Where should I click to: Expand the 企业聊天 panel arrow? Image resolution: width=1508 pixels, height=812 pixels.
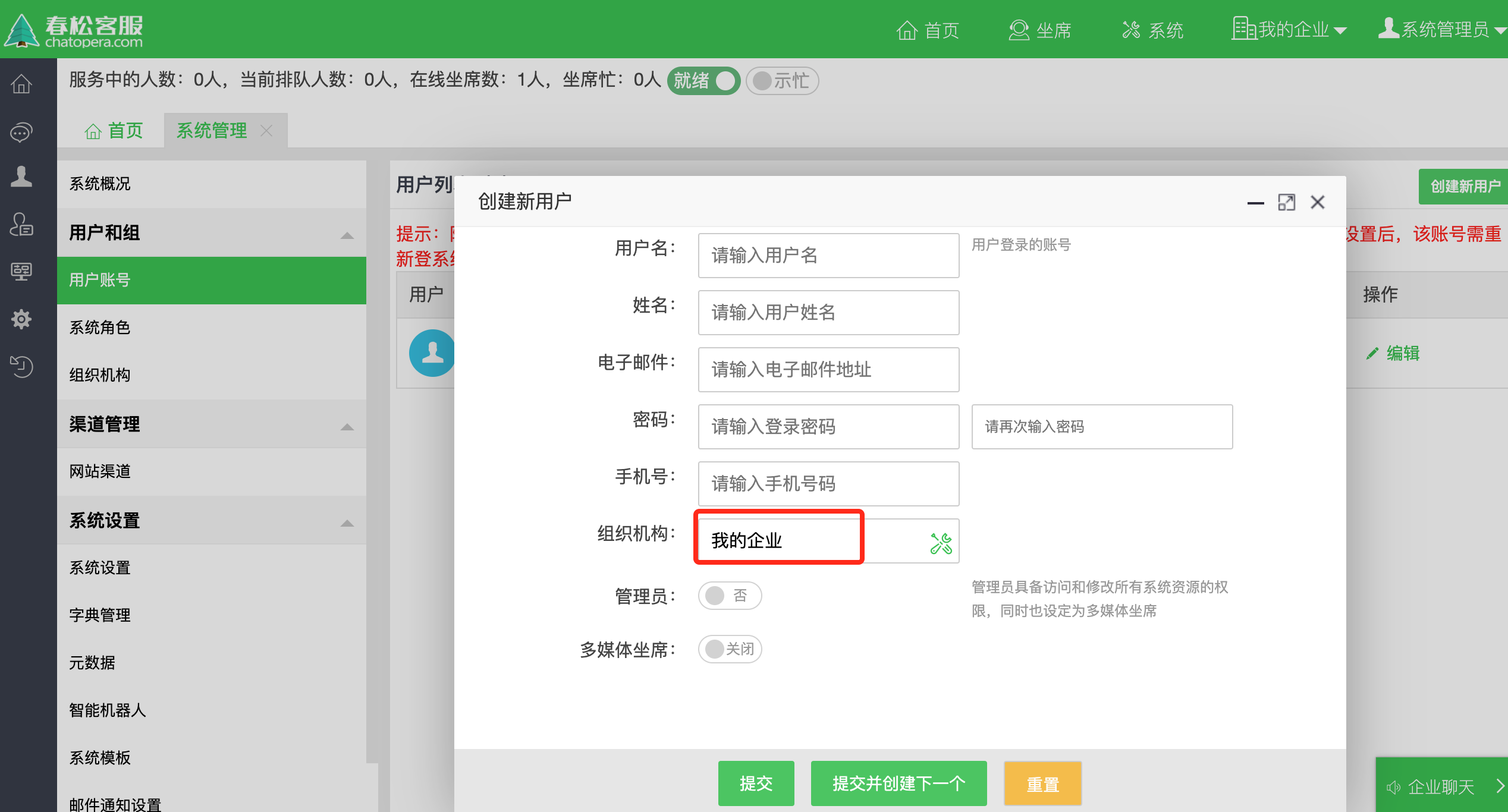click(x=1500, y=786)
